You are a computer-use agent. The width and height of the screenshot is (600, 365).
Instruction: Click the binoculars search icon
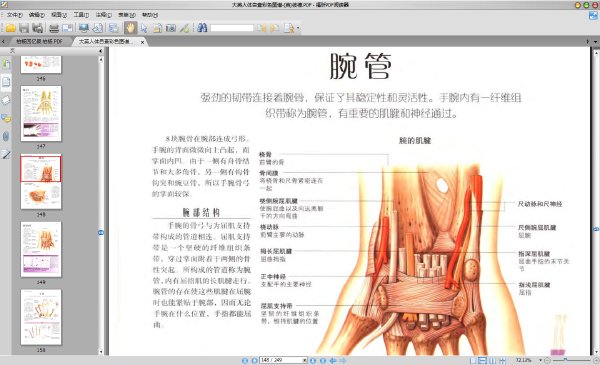(202, 28)
